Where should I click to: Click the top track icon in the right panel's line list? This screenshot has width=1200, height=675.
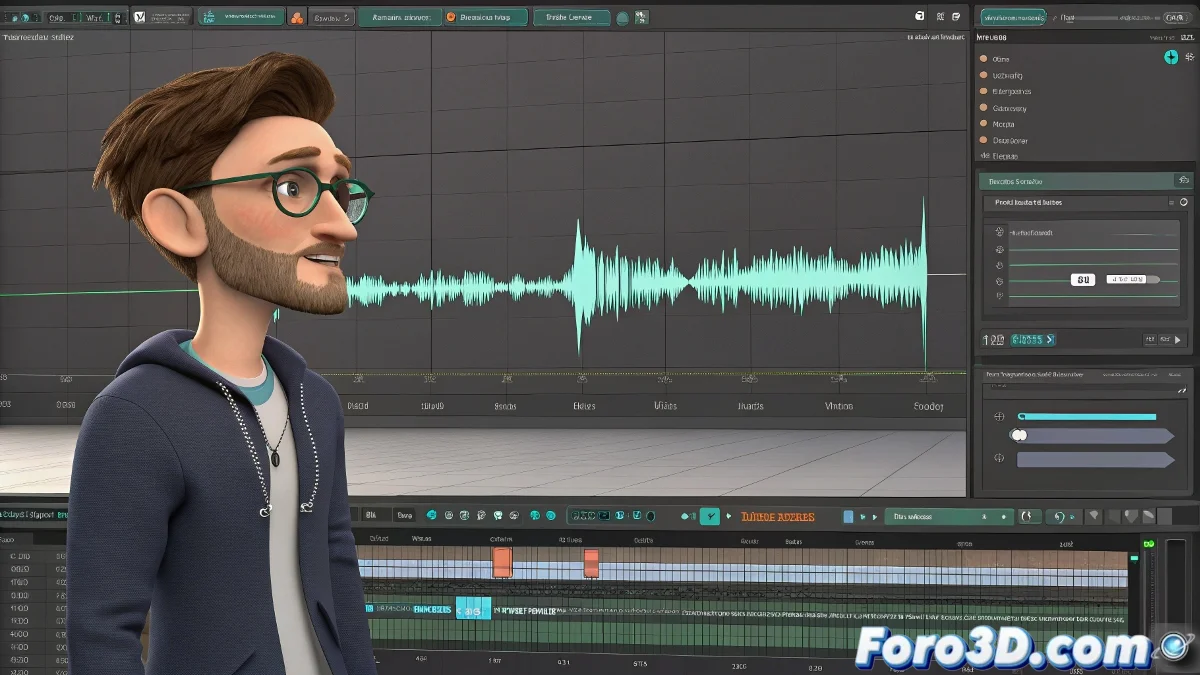click(999, 232)
